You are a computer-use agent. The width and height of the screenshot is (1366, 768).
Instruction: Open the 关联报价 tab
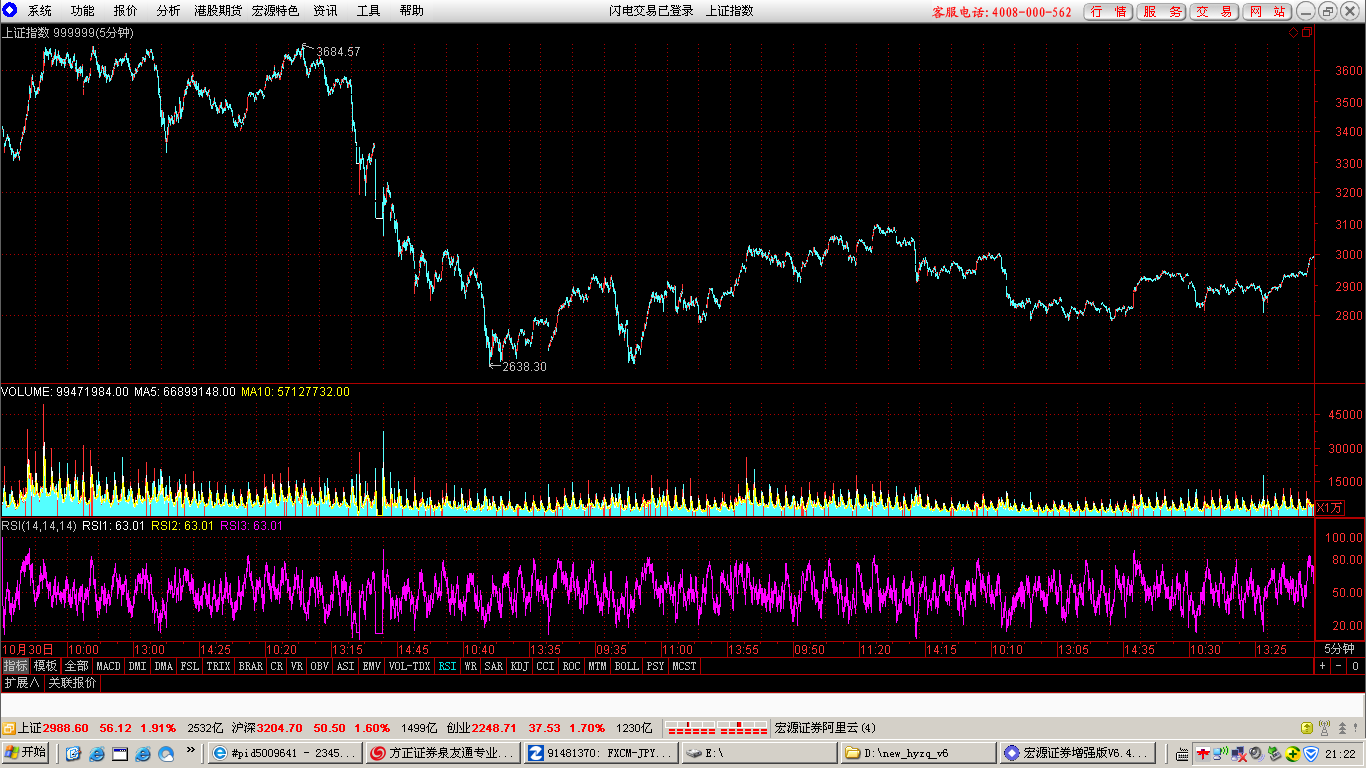[73, 683]
